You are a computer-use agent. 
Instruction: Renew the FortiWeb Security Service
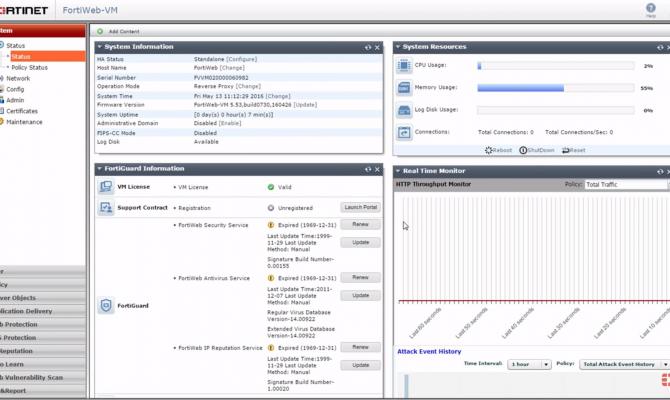coord(361,224)
